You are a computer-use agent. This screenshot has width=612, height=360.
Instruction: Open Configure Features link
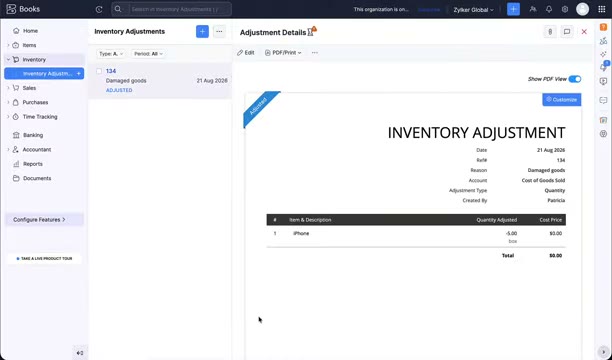pos(44,220)
